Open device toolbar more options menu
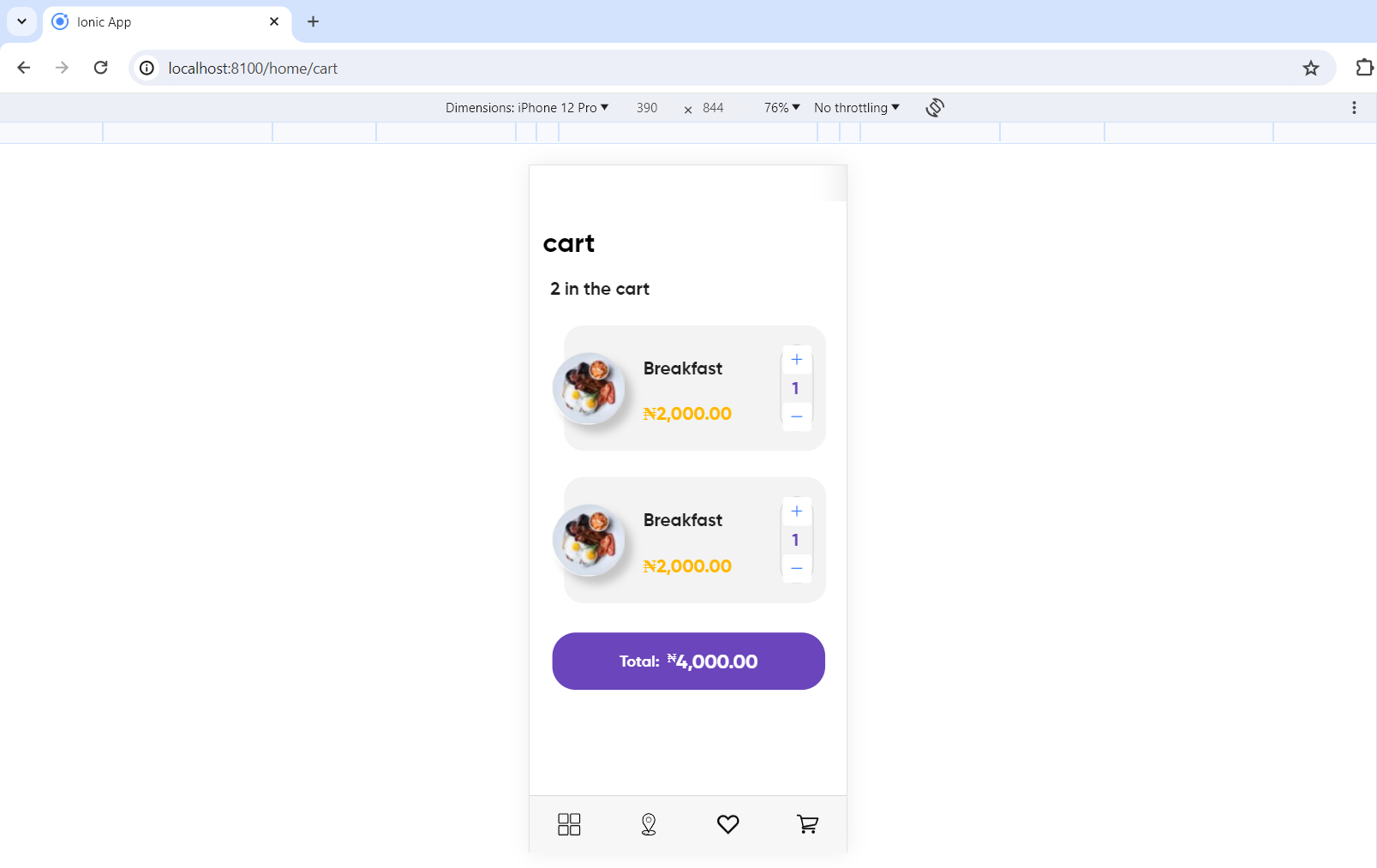 pos(1354,108)
